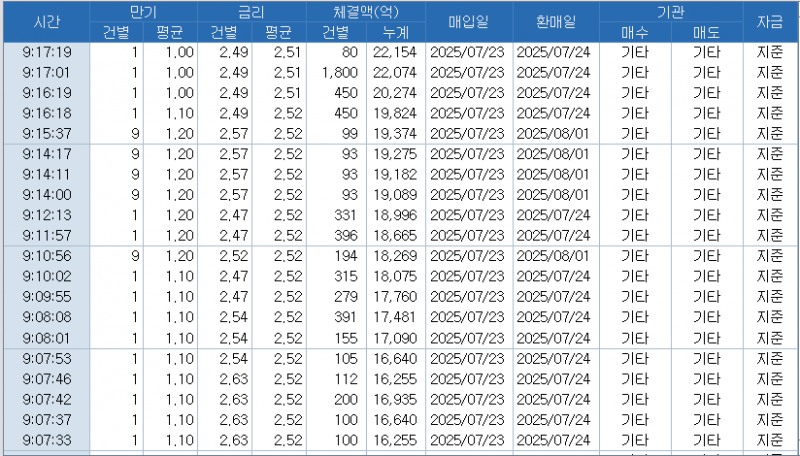The height and width of the screenshot is (456, 800).
Task: Click the 평균 sub-header under 금리
Action: pyautogui.click(x=278, y=32)
